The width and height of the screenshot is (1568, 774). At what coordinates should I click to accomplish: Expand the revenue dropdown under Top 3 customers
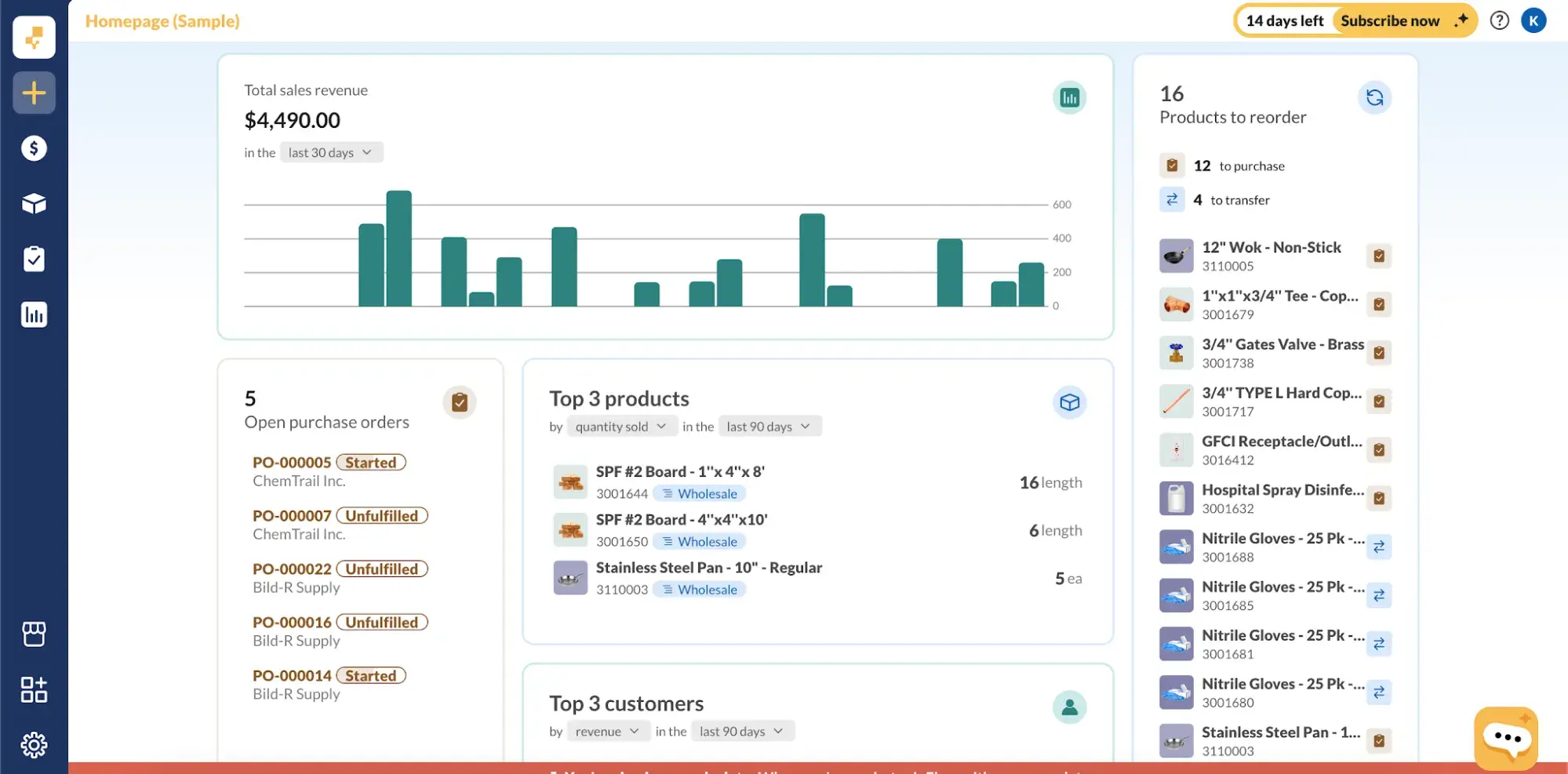(608, 731)
